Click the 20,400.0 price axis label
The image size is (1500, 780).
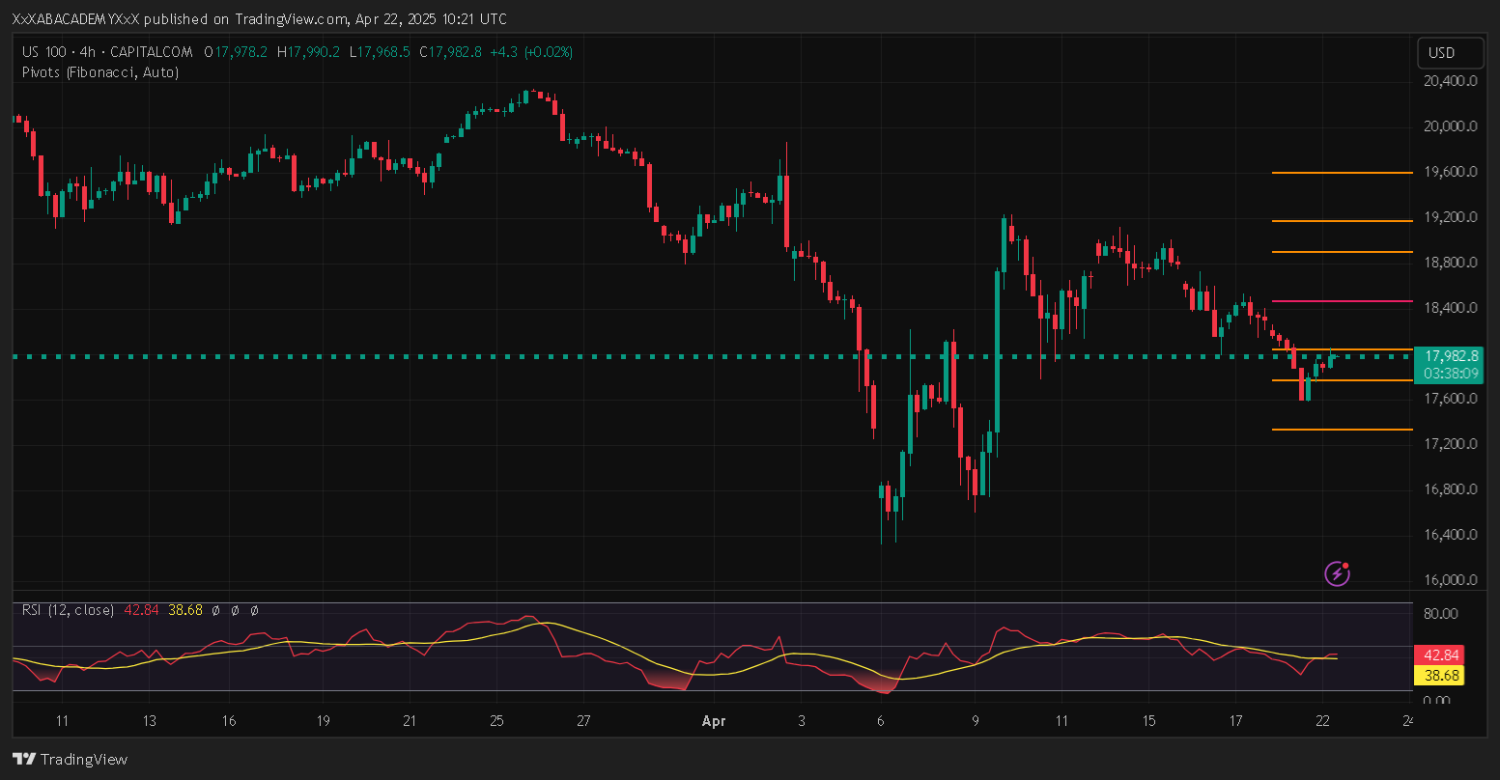[x=1450, y=81]
